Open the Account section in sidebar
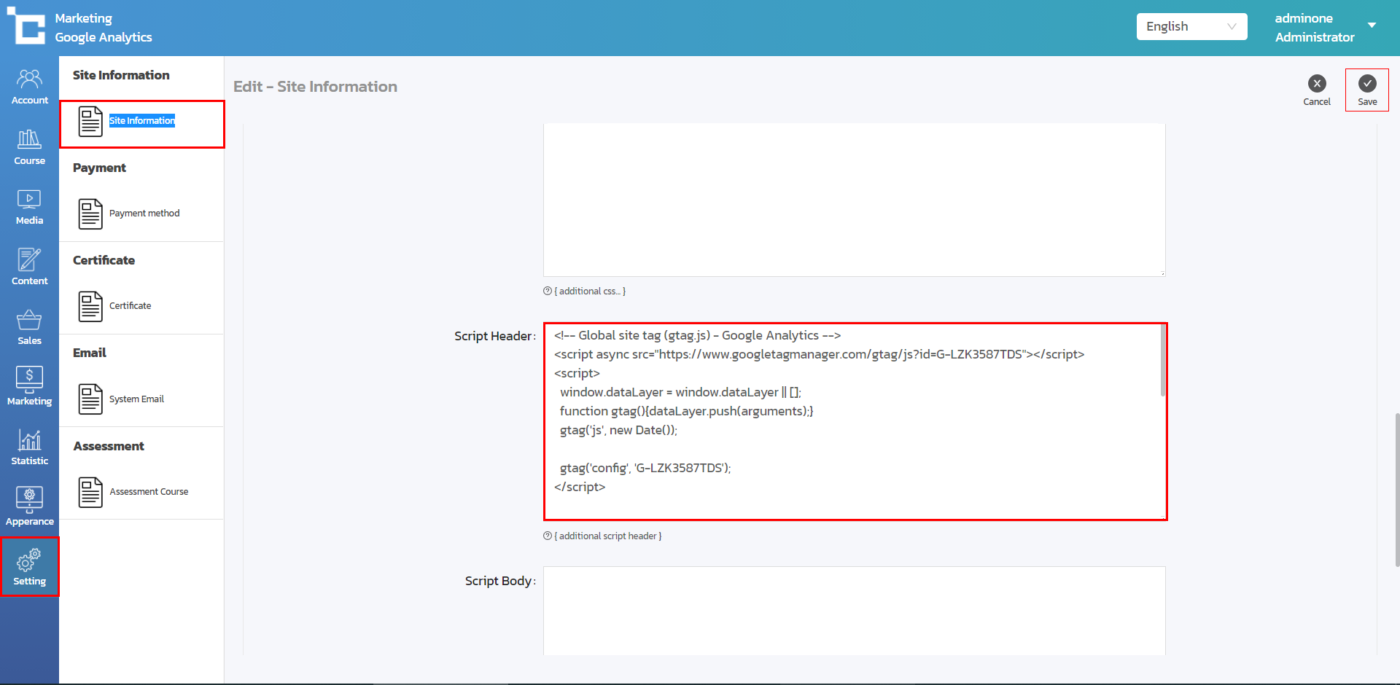The image size is (1400, 685). 29,86
